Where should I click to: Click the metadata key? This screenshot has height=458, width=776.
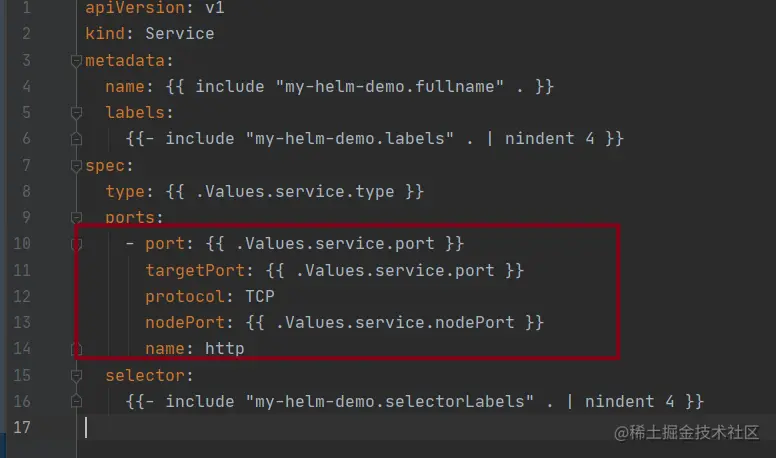(125, 61)
